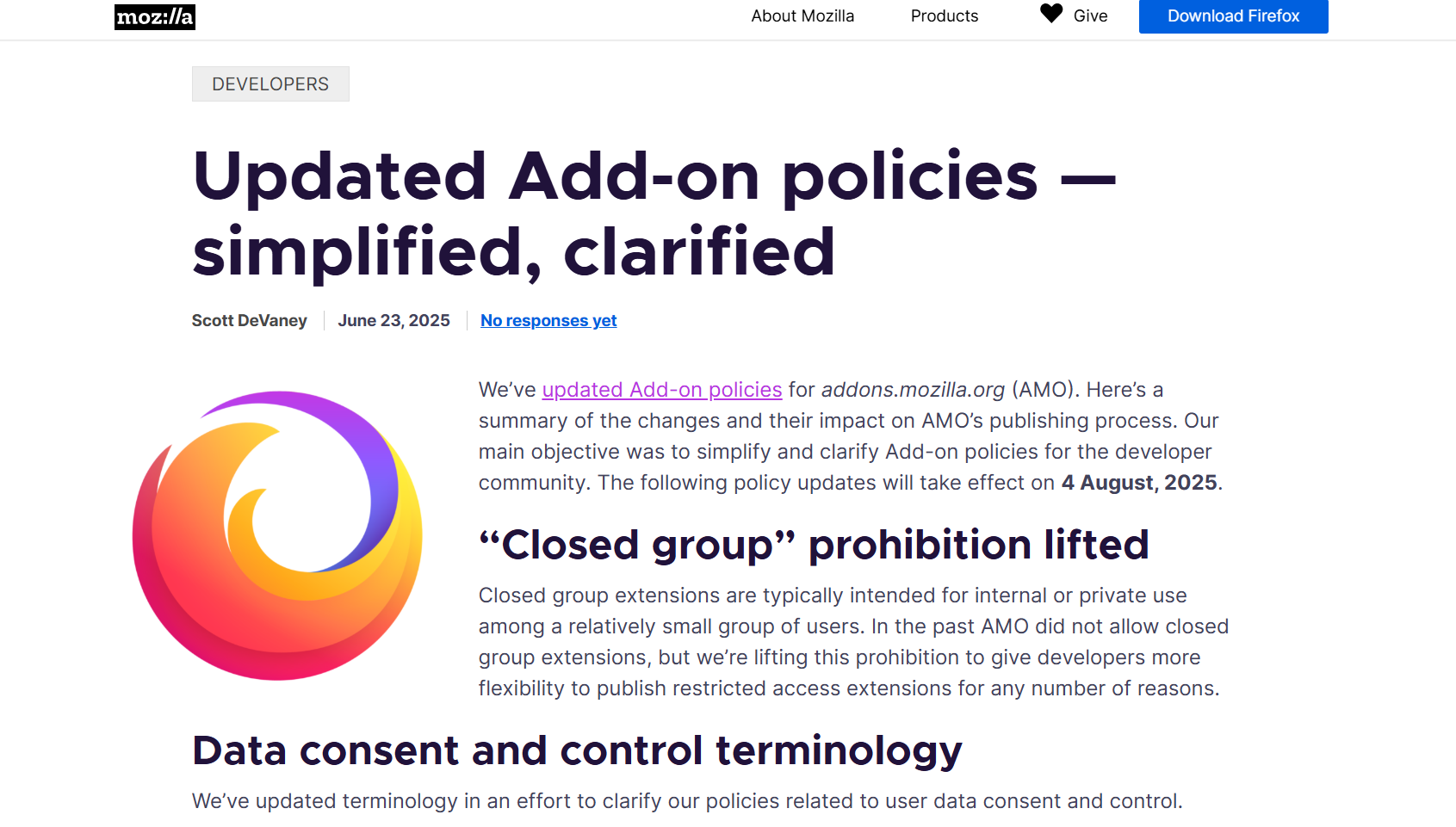Click the Mozilla logo in the header

click(155, 17)
